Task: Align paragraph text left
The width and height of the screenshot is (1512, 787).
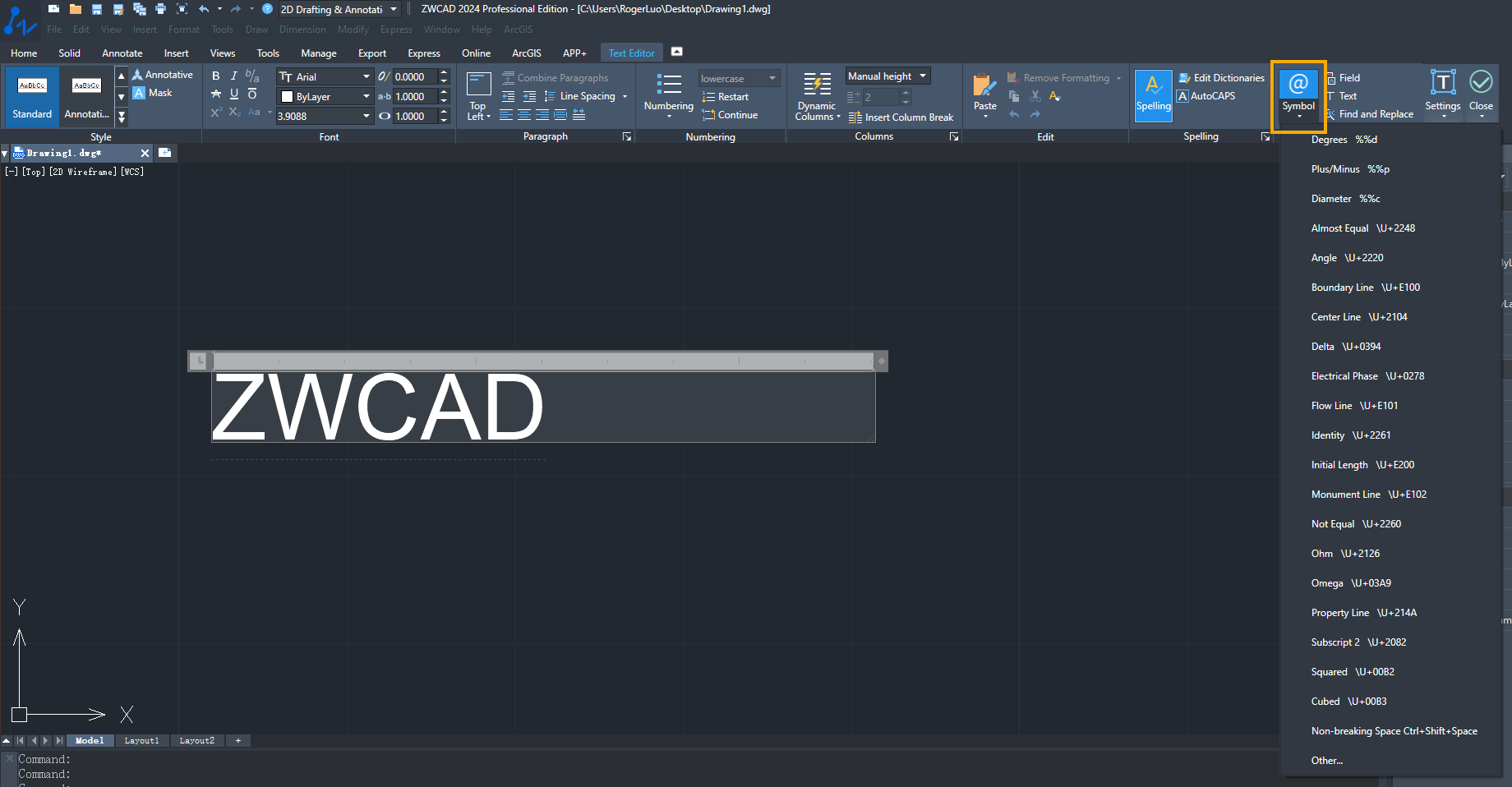Action: [506, 115]
